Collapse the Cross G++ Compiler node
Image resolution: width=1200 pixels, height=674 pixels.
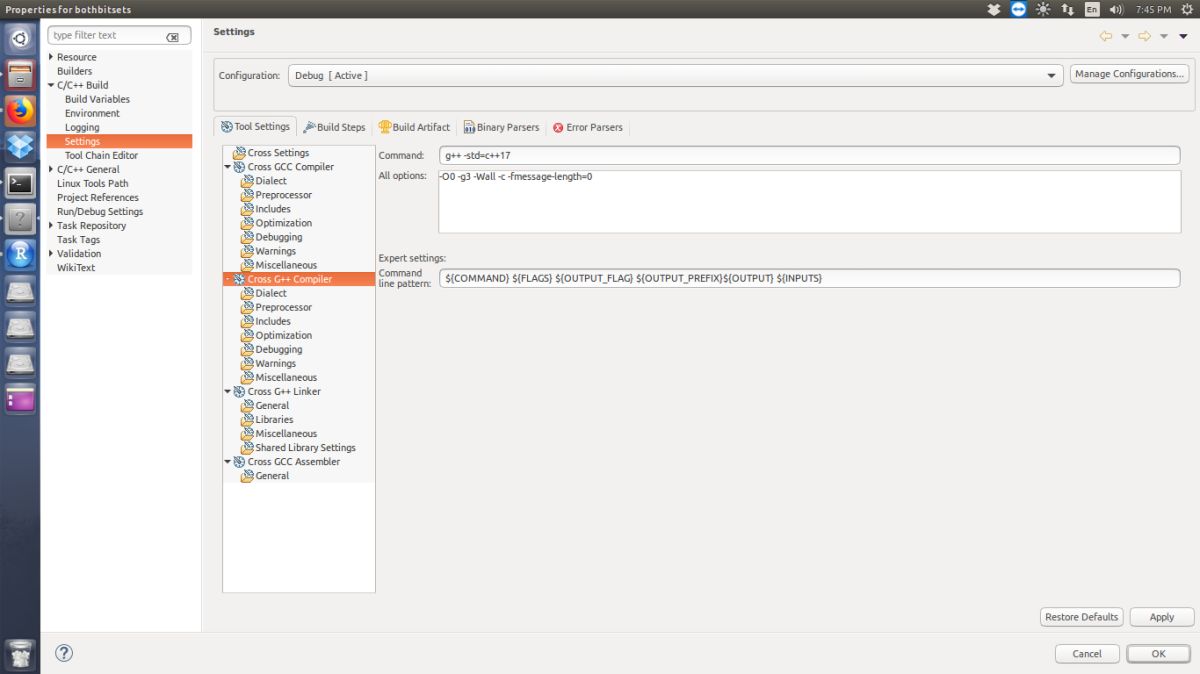tap(228, 279)
